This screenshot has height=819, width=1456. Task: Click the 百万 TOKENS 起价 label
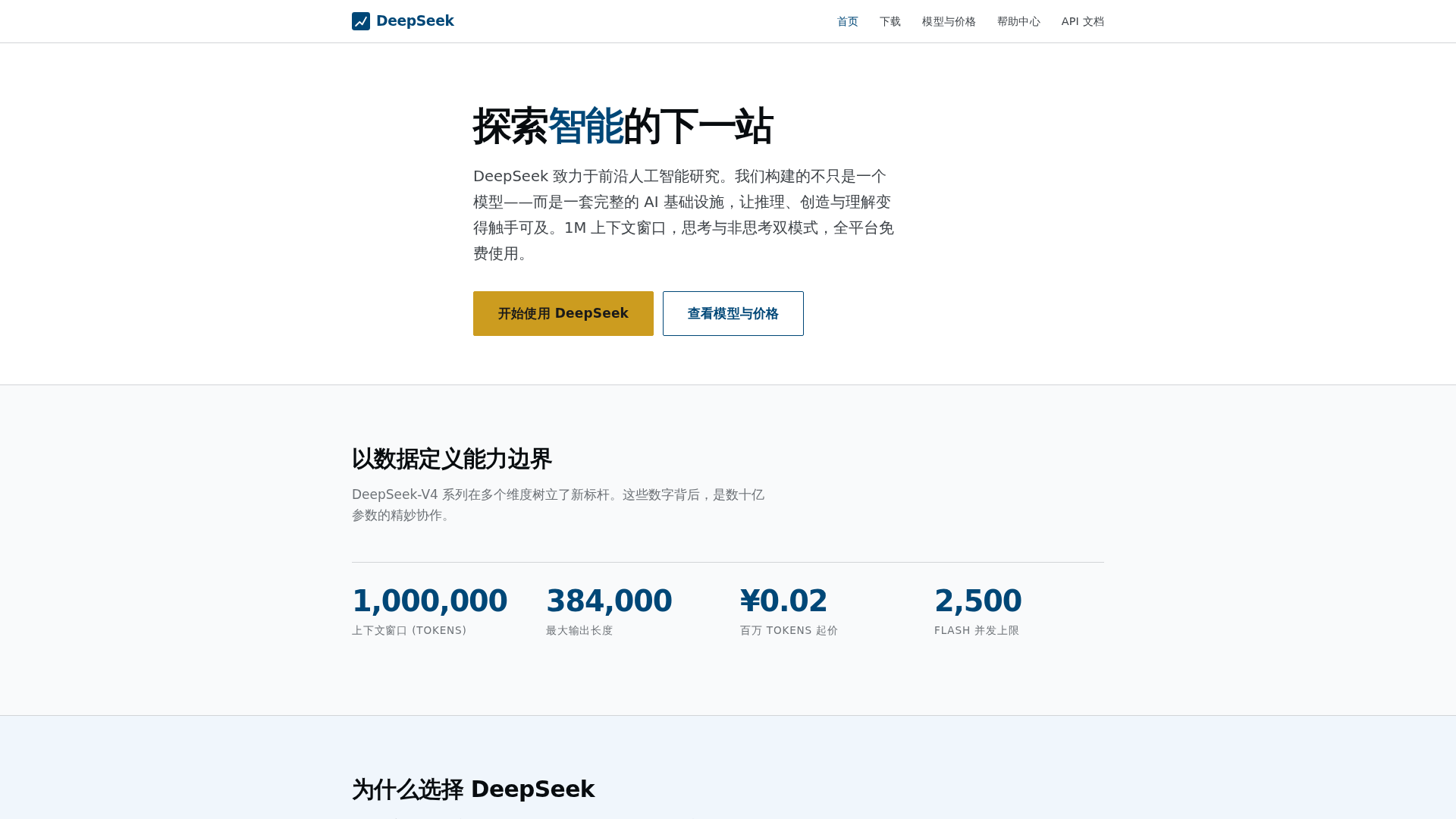[789, 630]
